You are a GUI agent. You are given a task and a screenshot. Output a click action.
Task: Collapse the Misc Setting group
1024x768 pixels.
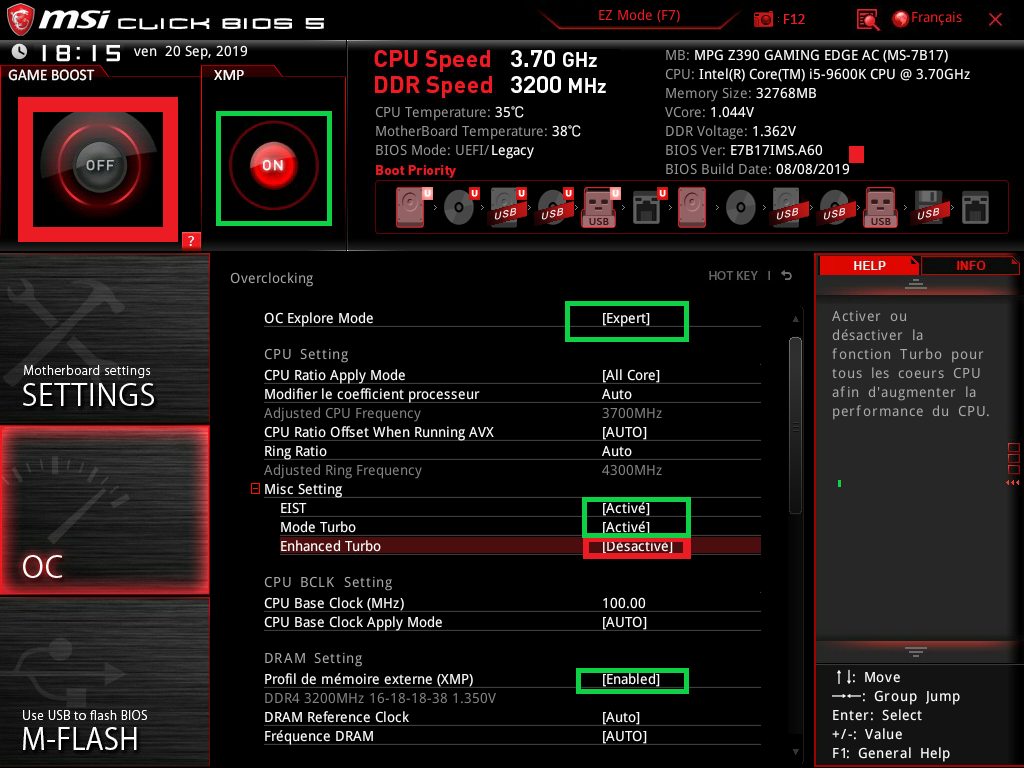coord(255,488)
